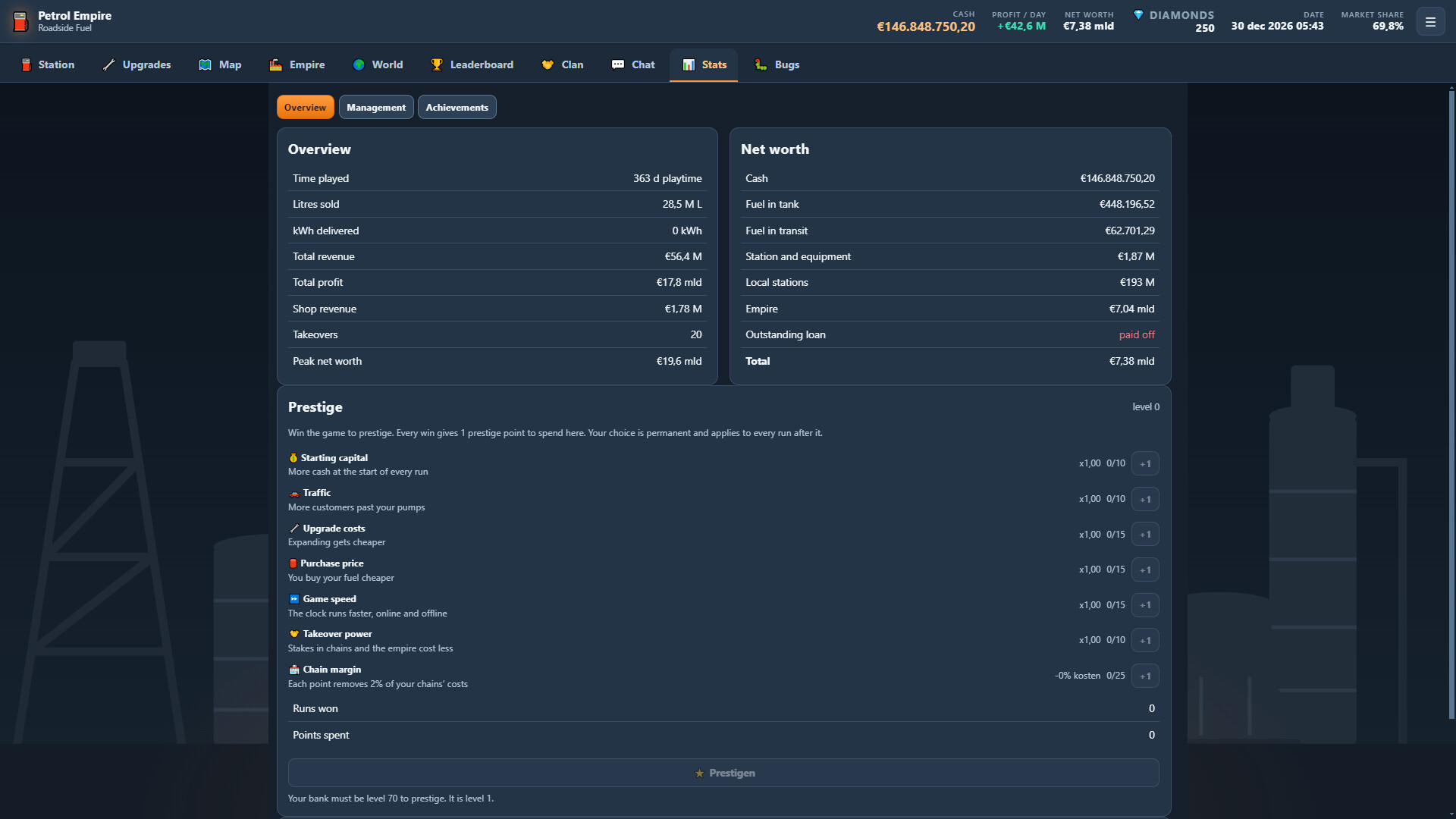
Task: Click the Empire €7,04 mld value
Action: [1131, 309]
